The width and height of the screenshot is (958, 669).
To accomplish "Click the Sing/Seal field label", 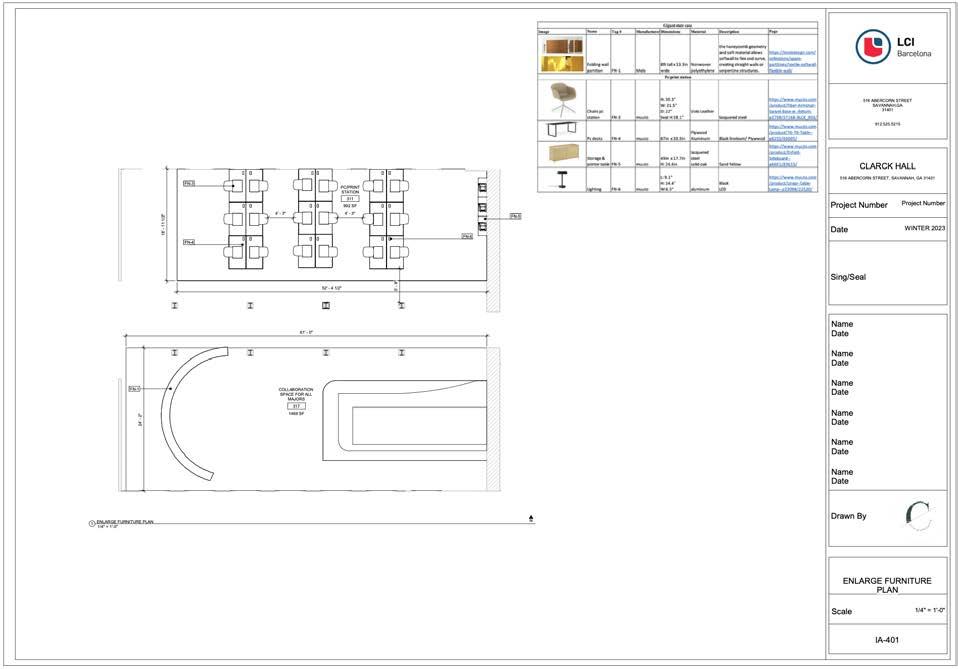I will coord(848,277).
